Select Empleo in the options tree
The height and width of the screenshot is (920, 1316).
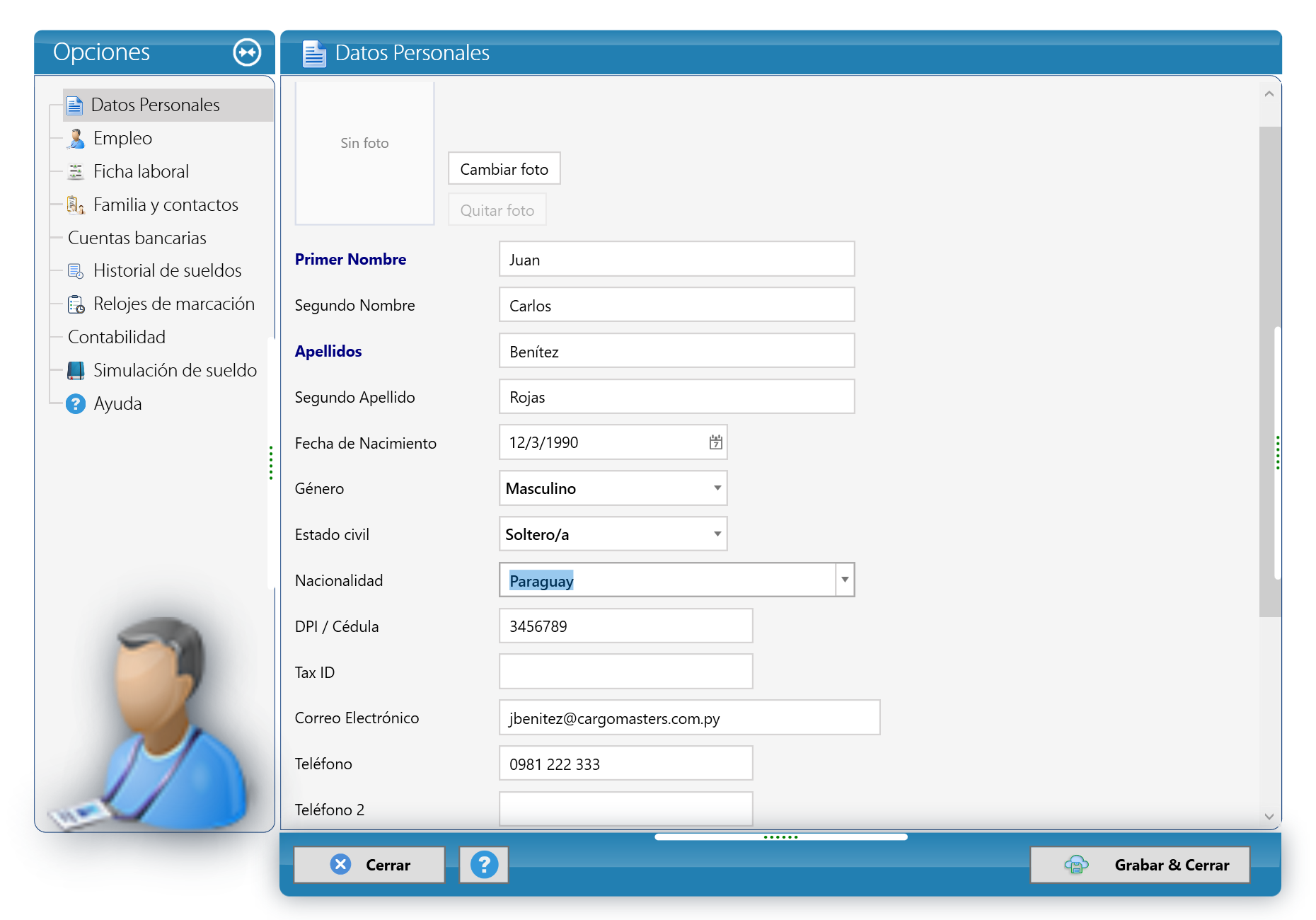(123, 139)
